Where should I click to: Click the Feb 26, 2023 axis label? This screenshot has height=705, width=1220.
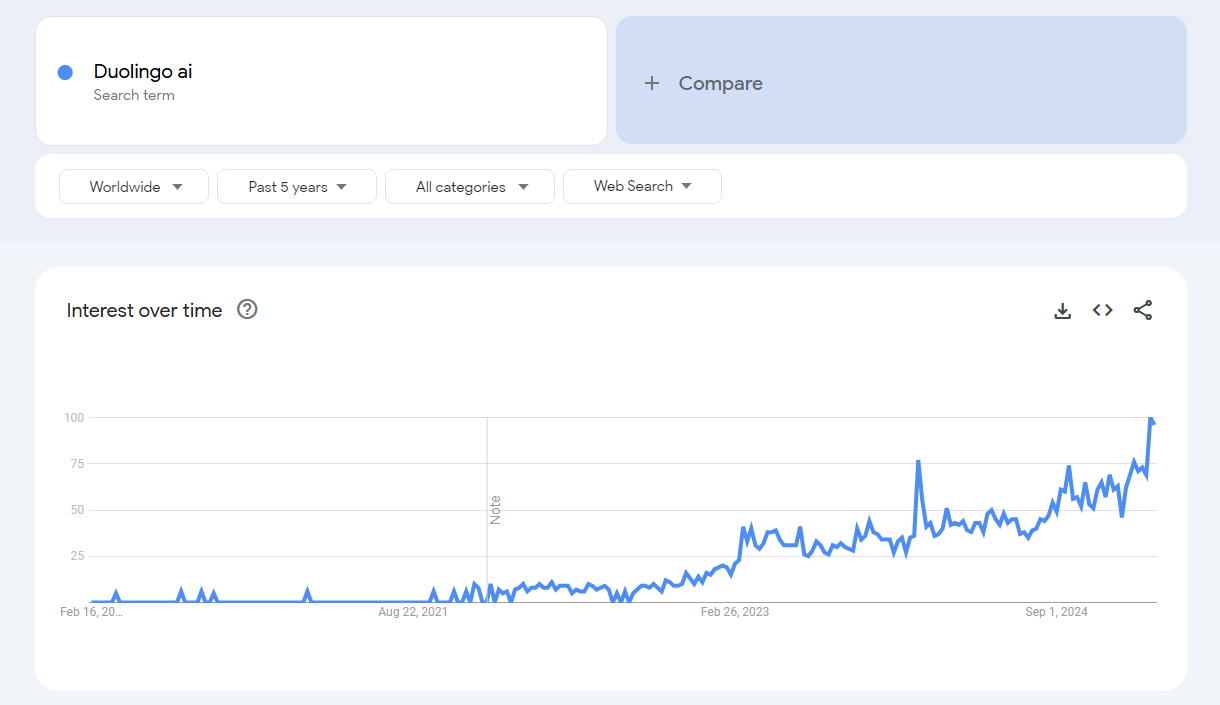pyautogui.click(x=735, y=611)
